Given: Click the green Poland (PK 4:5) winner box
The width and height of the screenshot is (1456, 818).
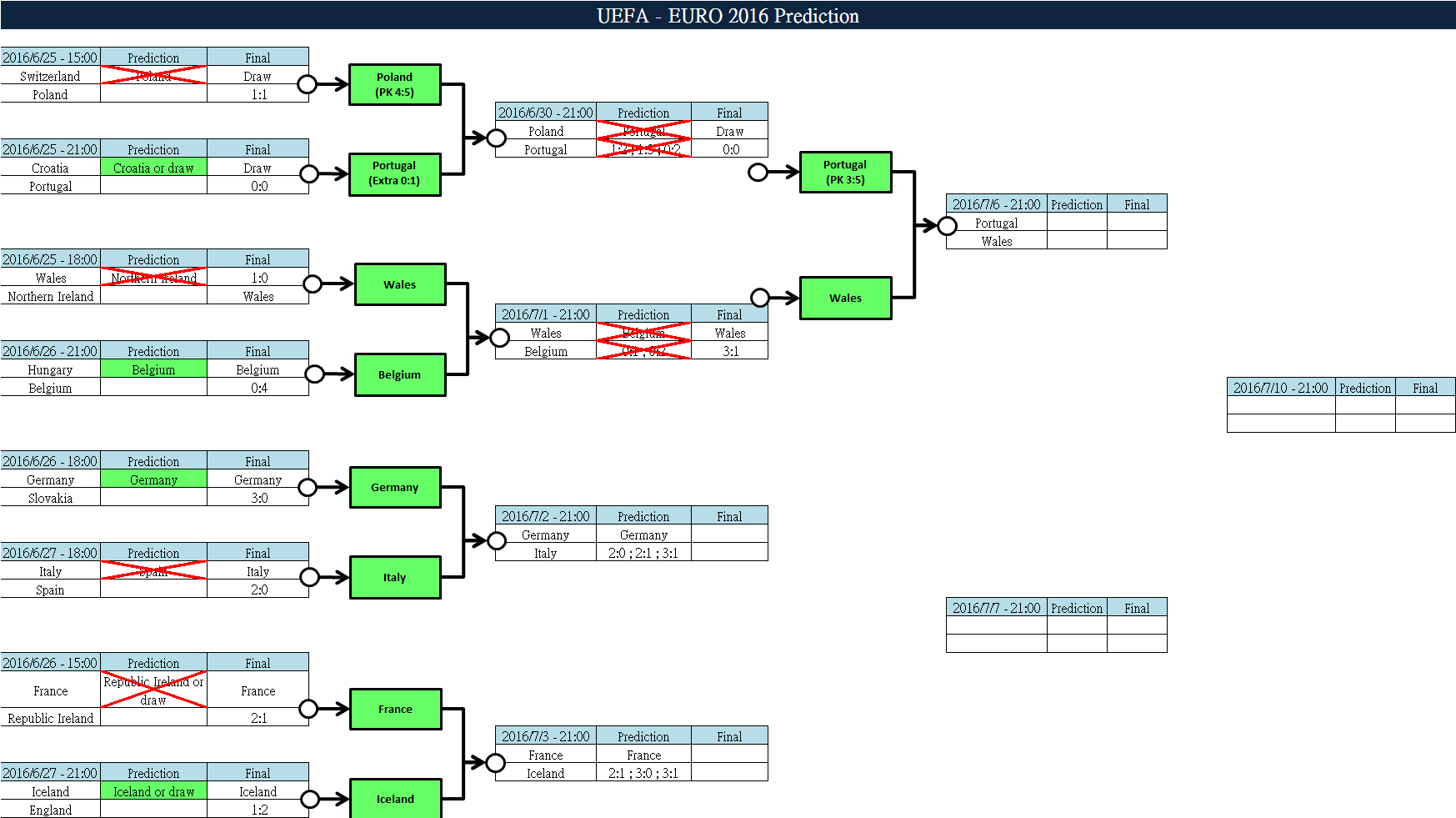Looking at the screenshot, I should tap(394, 84).
